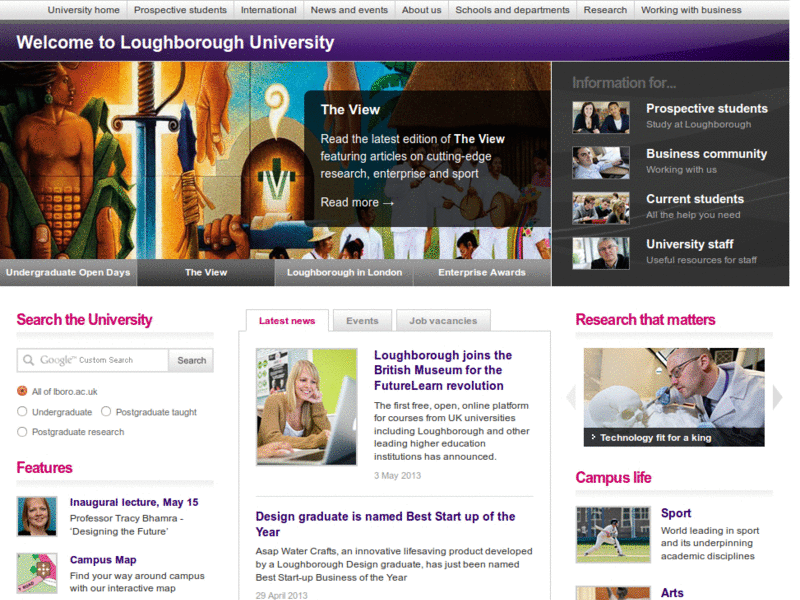This screenshot has height=600, width=800.
Task: Click Prospective students heading in Information for
Action: pos(707,109)
